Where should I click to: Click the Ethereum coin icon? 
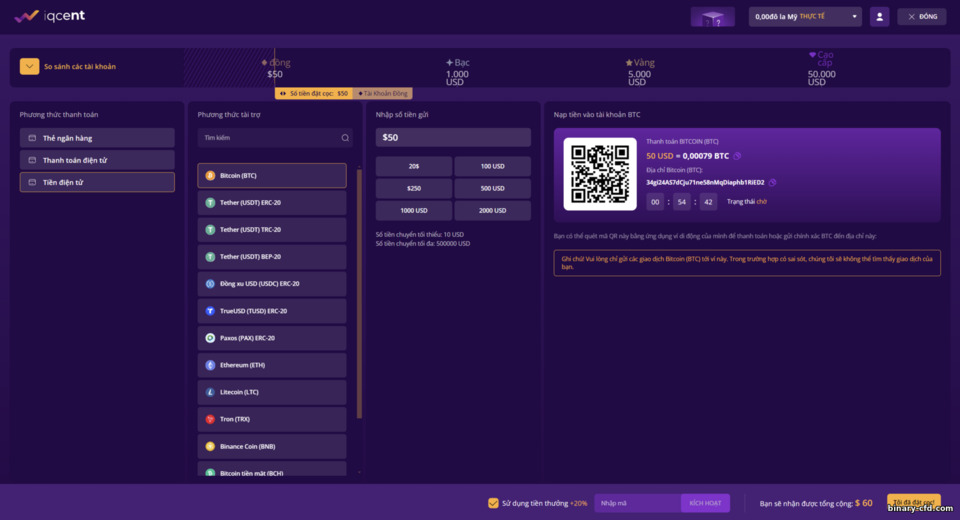pos(210,365)
